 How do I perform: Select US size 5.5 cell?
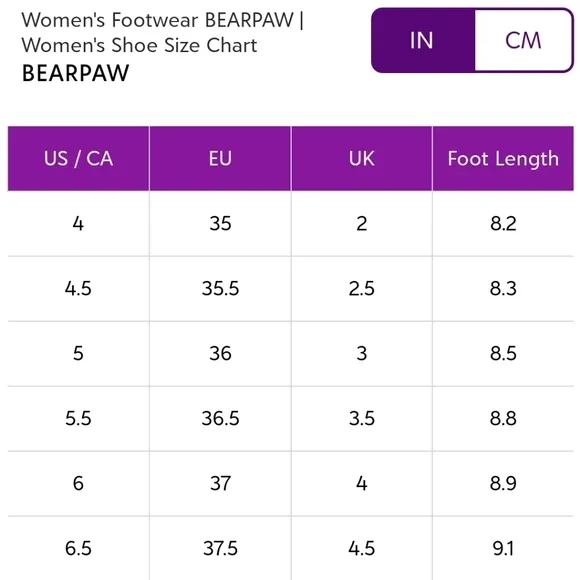tap(78, 419)
